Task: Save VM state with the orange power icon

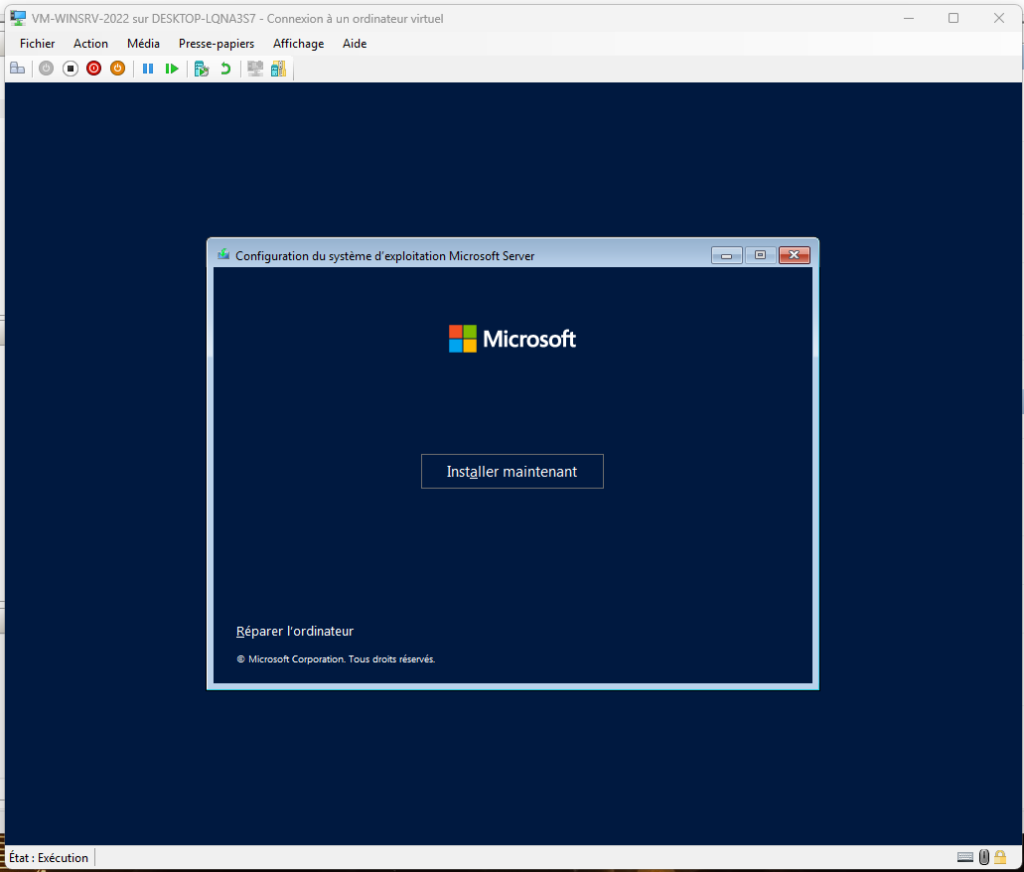Action: click(117, 68)
